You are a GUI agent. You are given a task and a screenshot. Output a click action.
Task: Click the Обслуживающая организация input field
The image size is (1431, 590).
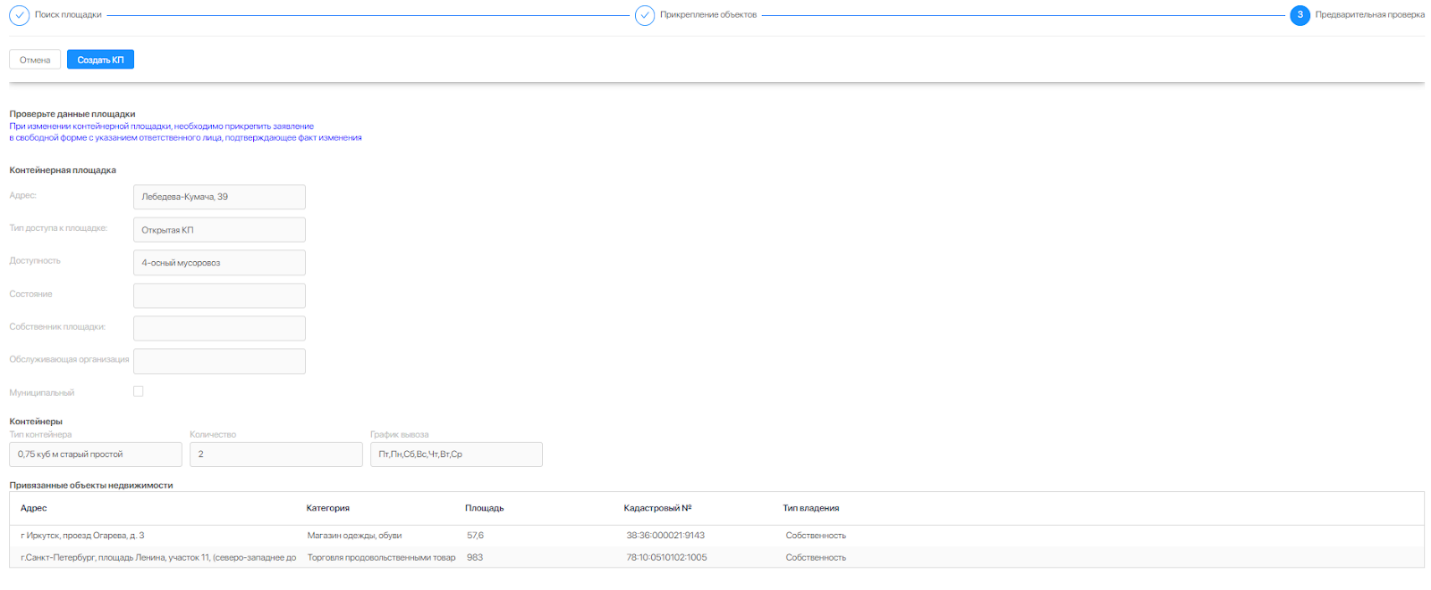click(218, 361)
